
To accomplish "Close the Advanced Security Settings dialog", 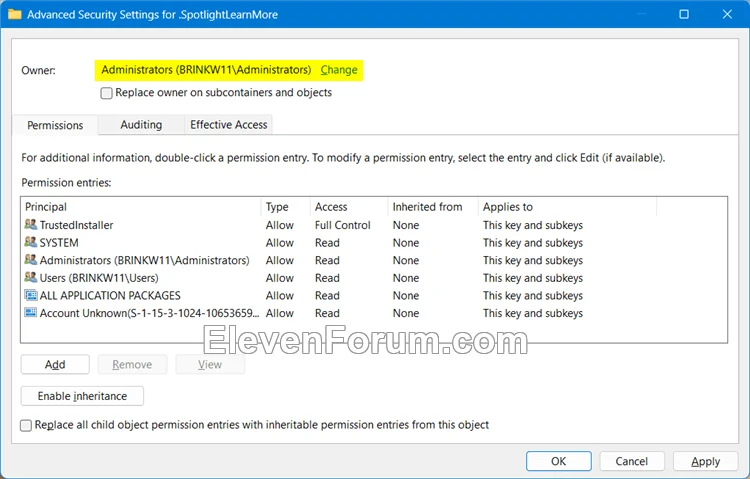I will click(x=727, y=14).
